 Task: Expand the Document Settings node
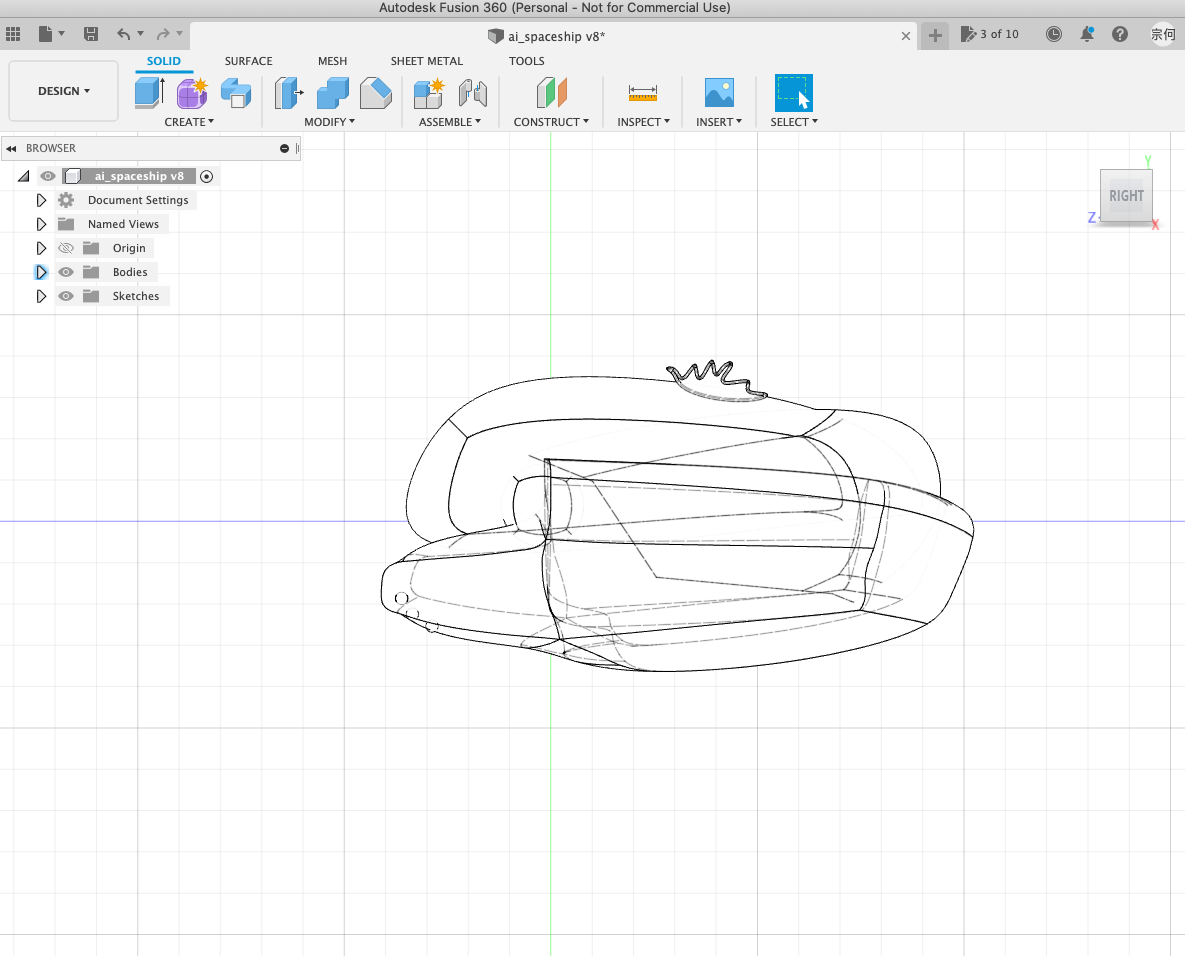pyautogui.click(x=41, y=200)
